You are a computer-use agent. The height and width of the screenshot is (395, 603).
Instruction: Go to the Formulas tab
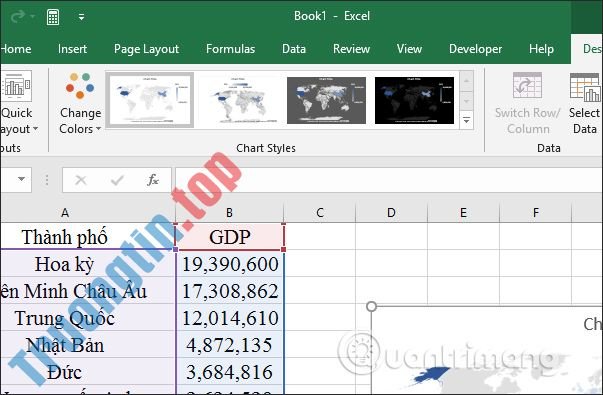230,49
